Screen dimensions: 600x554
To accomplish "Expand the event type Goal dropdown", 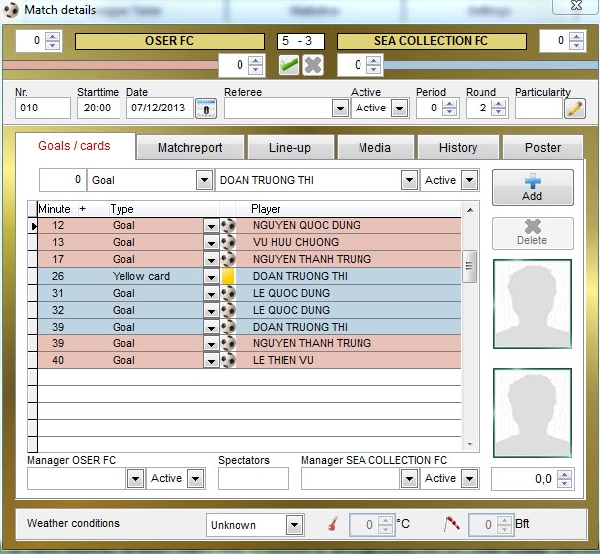I will click(204, 180).
